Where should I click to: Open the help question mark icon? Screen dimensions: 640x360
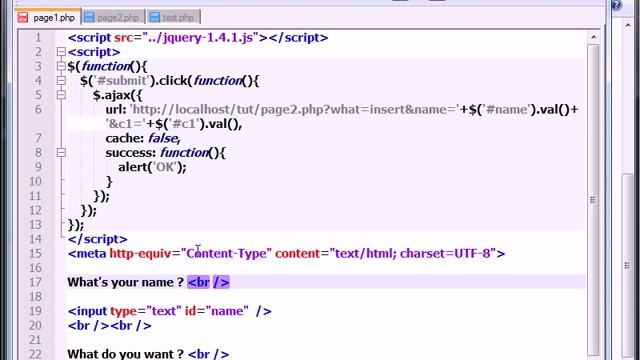coord(616,6)
